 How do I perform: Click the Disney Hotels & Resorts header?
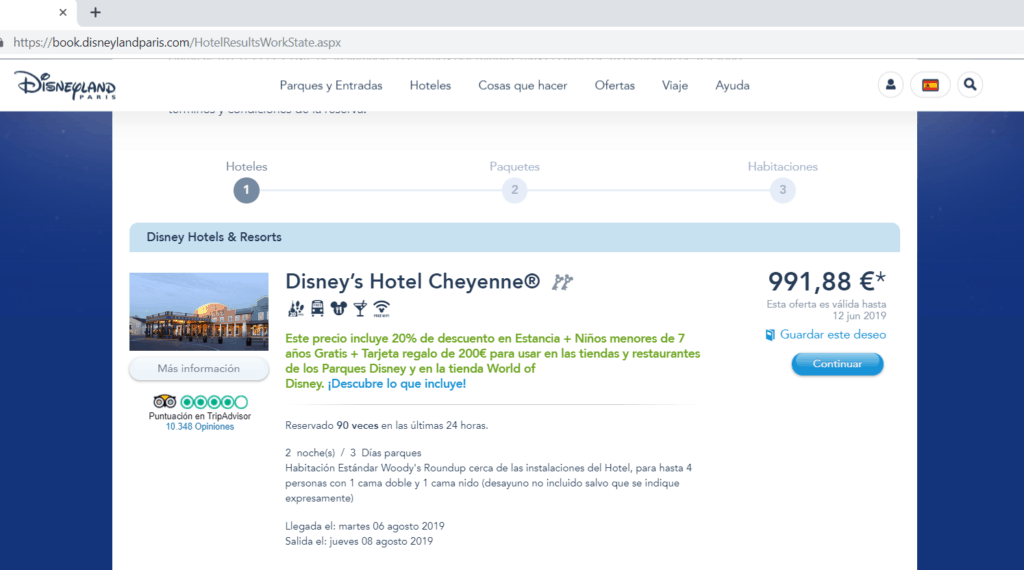point(515,237)
